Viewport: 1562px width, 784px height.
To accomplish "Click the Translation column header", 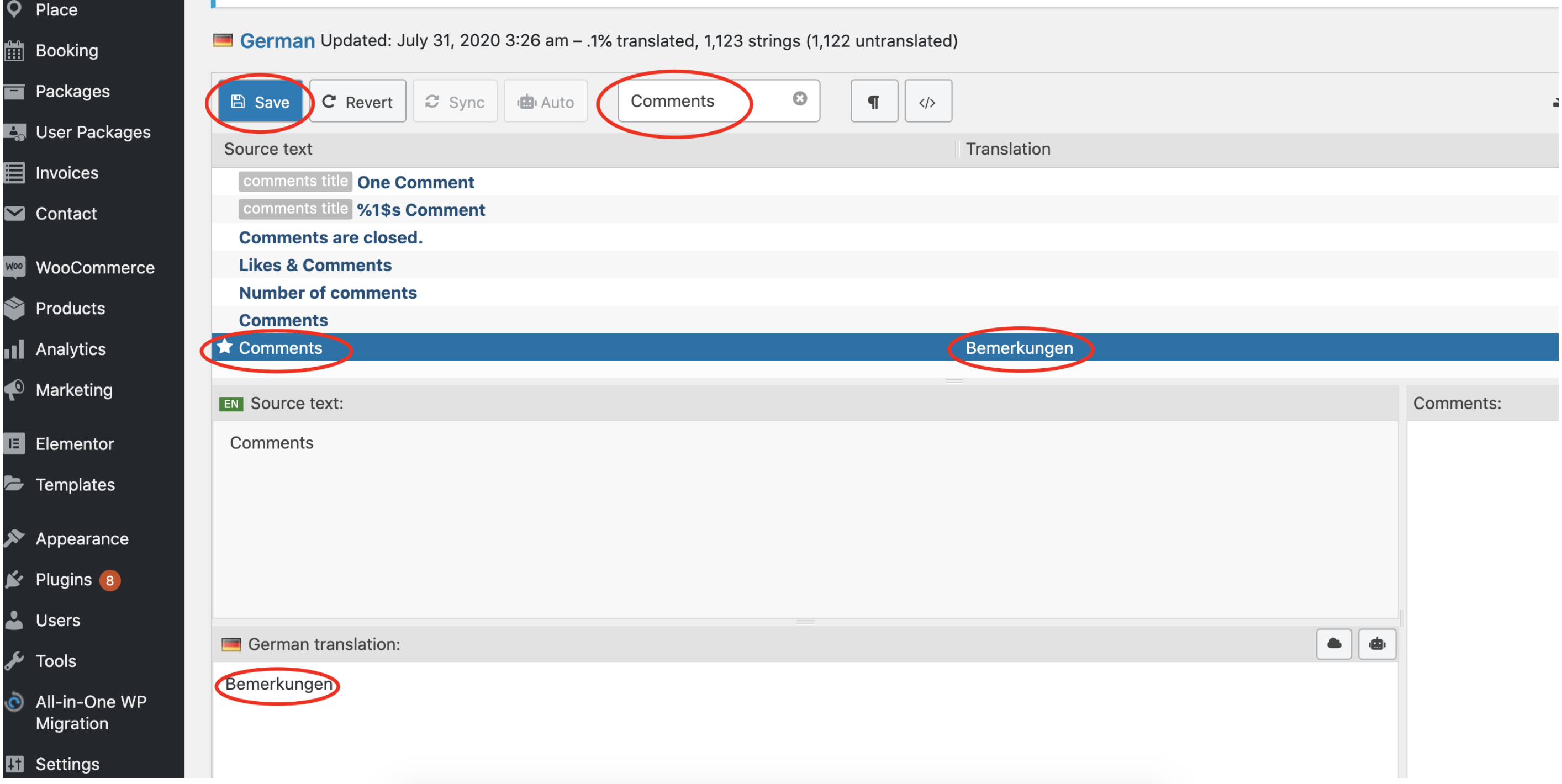I will pyautogui.click(x=1008, y=149).
